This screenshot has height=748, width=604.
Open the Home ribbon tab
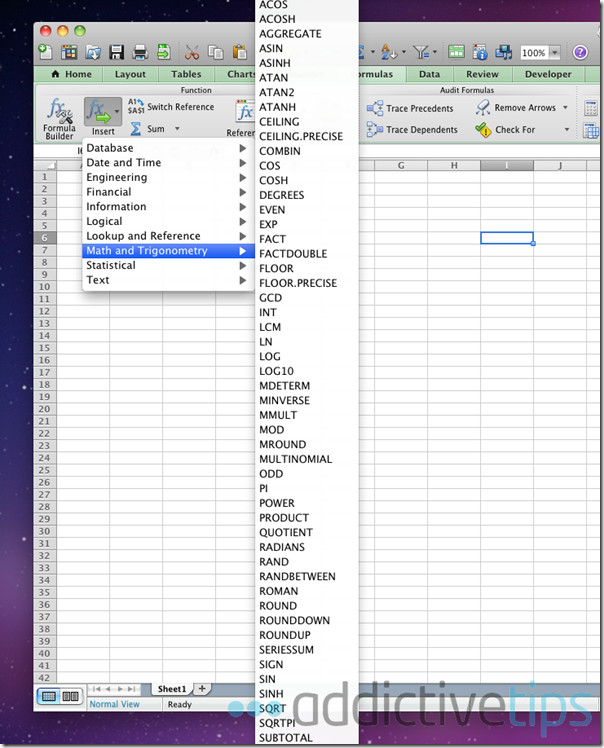72,74
